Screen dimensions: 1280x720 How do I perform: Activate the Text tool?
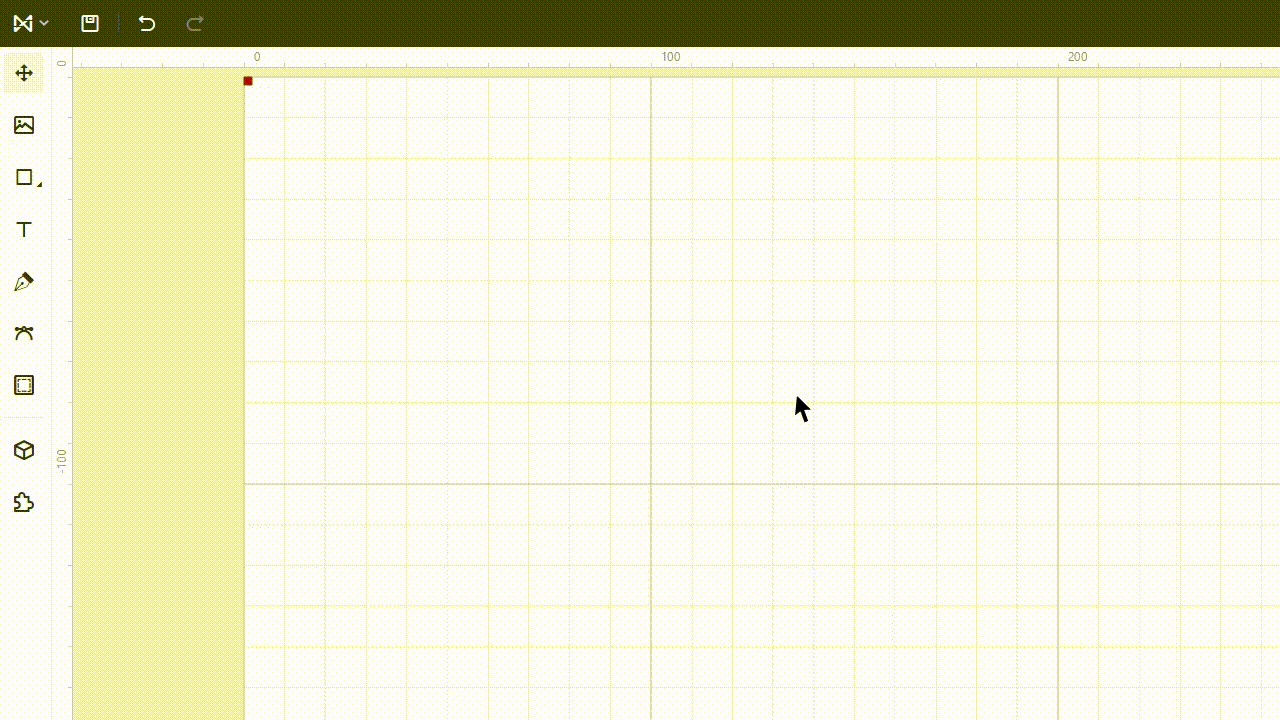pyautogui.click(x=24, y=229)
